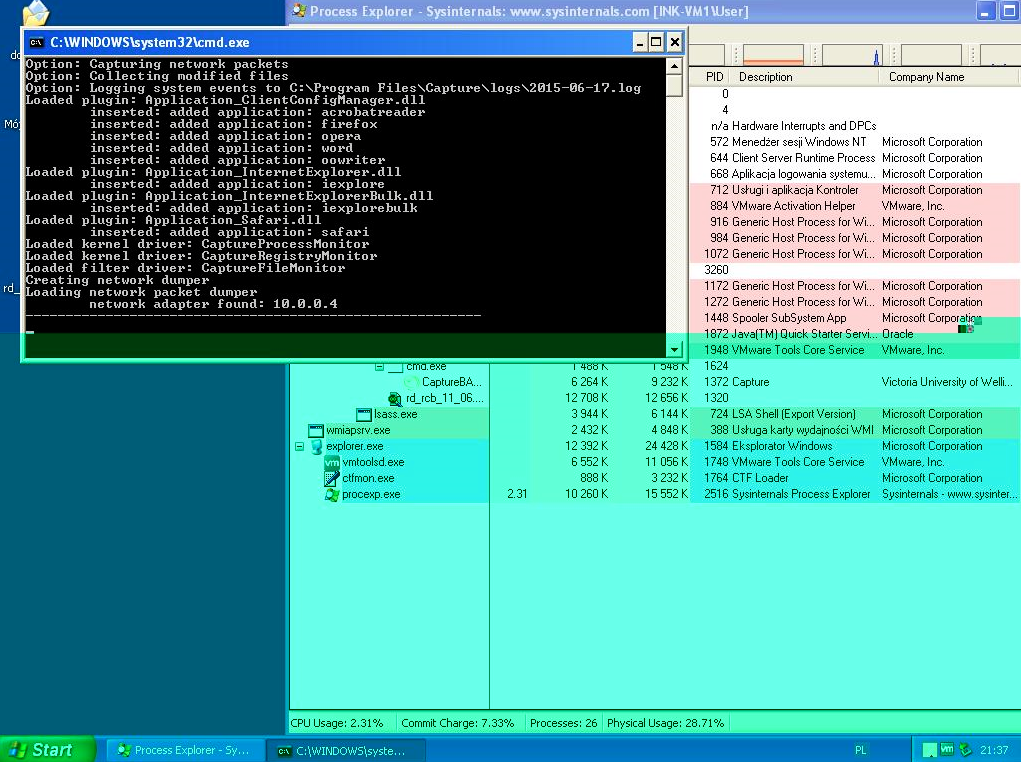The image size is (1021, 762).
Task: Click the wmiapsrv.exe process icon
Action: 316,430
